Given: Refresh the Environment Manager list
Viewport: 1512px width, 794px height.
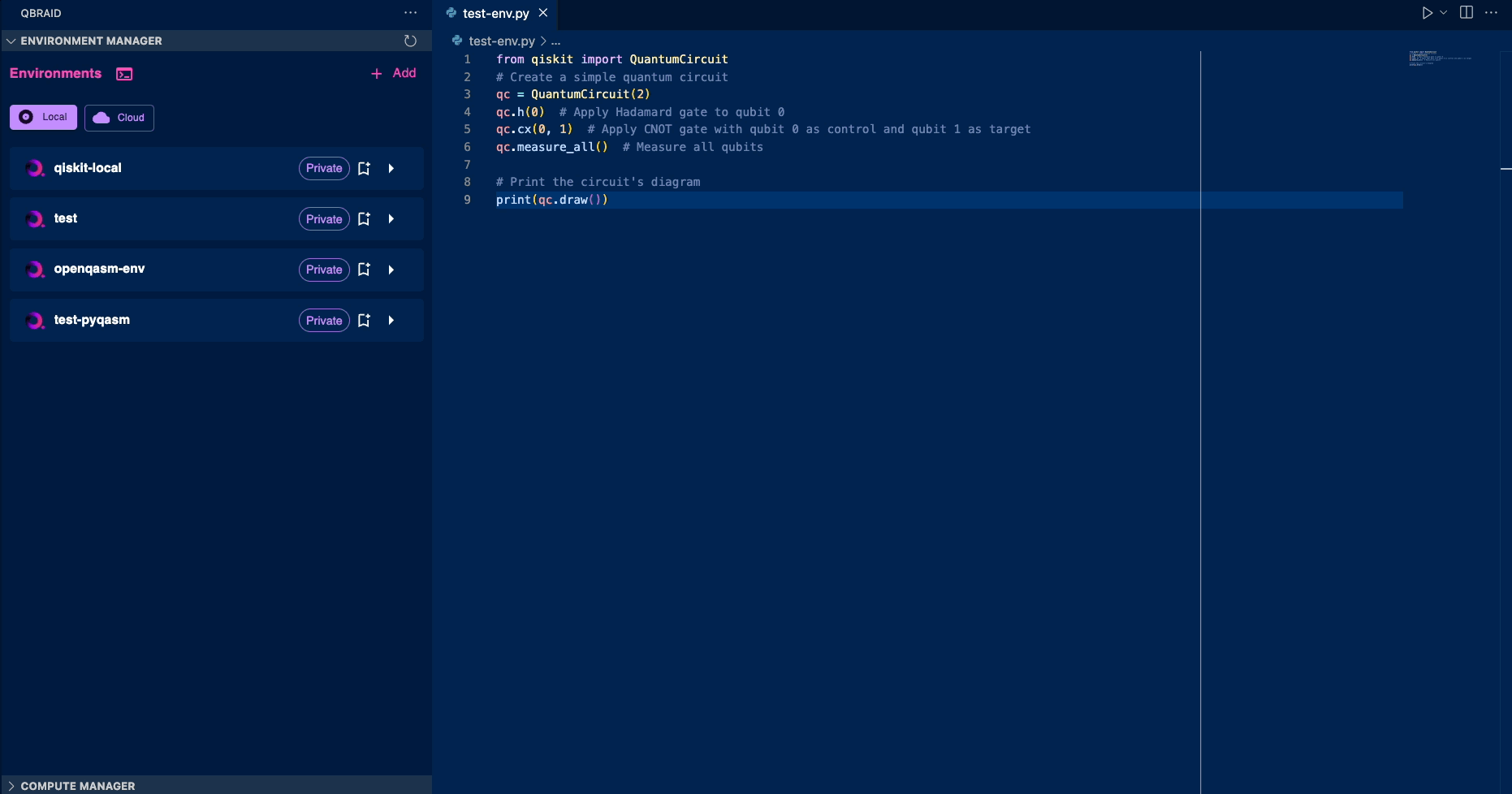Looking at the screenshot, I should click(410, 41).
